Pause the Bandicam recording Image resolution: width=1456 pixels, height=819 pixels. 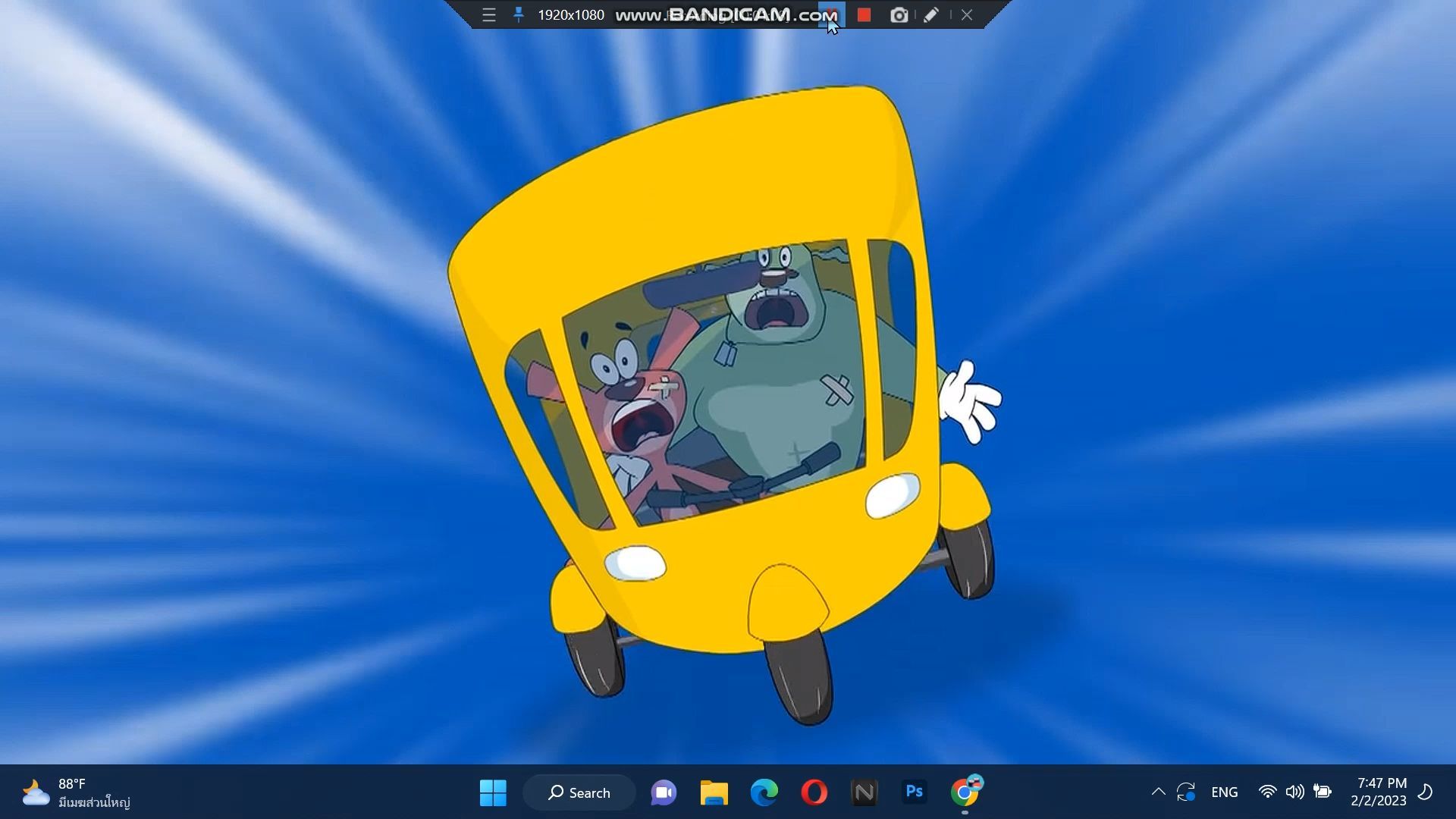(832, 15)
